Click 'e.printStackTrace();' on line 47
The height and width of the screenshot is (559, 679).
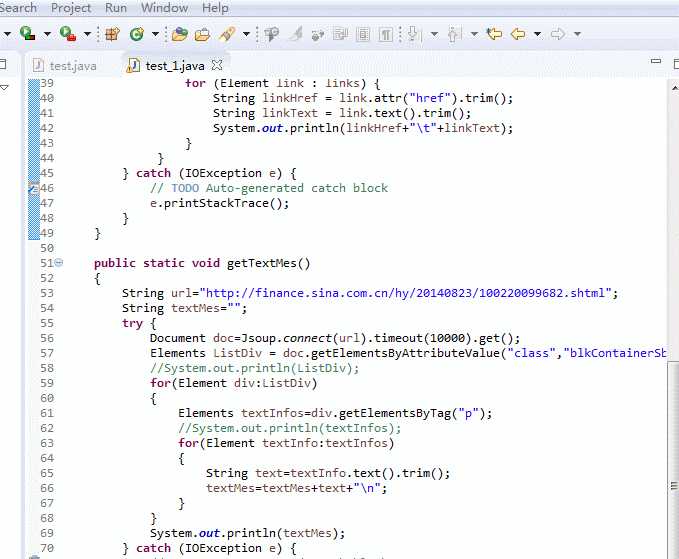[x=220, y=203]
